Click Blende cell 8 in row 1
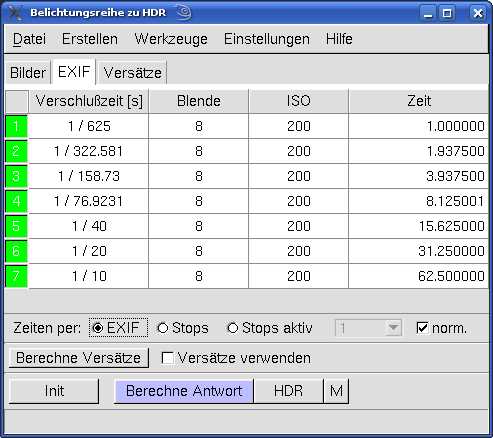Image resolution: width=493 pixels, height=438 pixels. 199,126
